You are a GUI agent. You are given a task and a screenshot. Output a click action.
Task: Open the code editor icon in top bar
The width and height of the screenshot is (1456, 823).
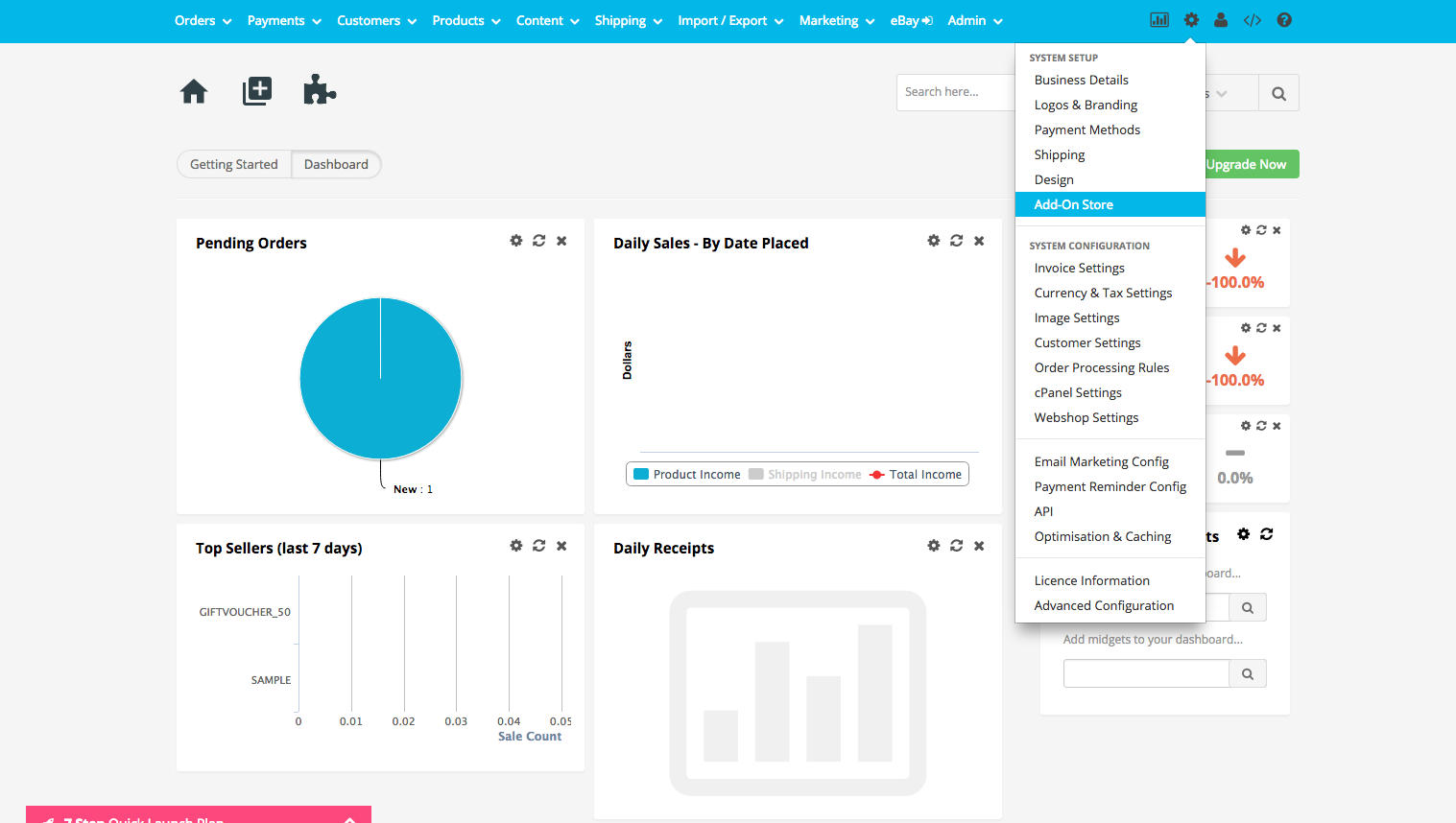point(1253,20)
